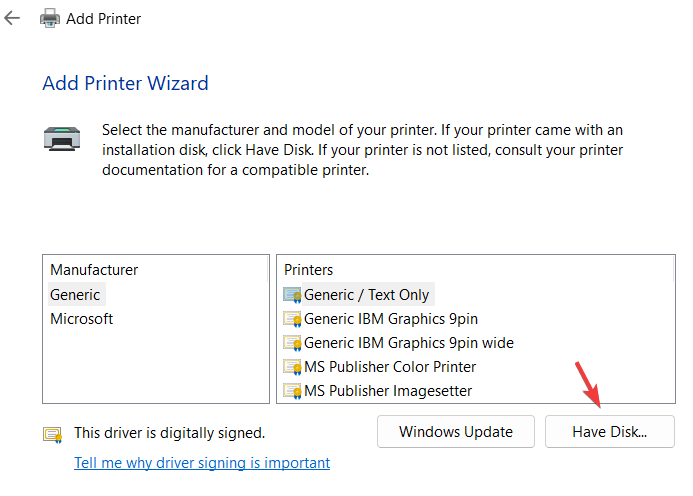693x496 pixels.
Task: Go back using the arrow icon
Action: point(12,18)
